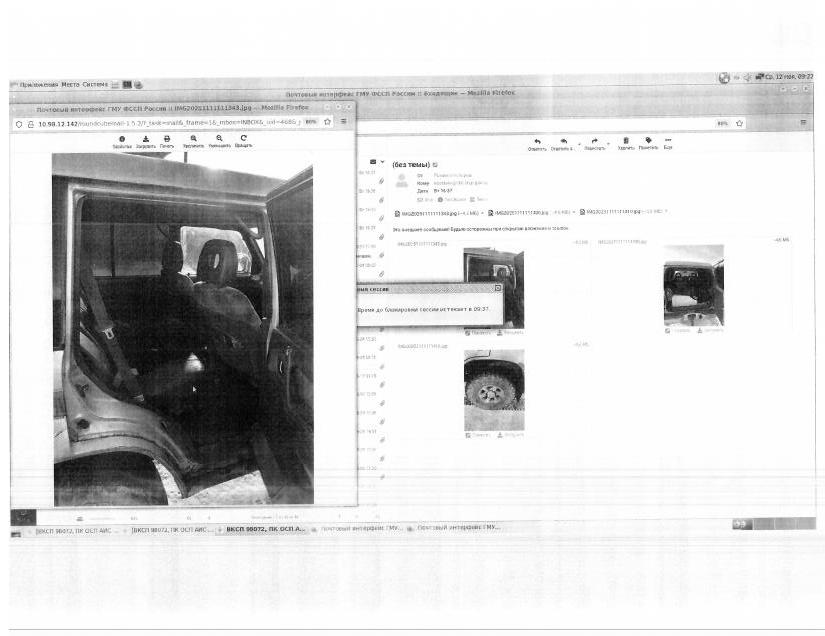Open the tire photo attachment thumbnail

[493, 389]
